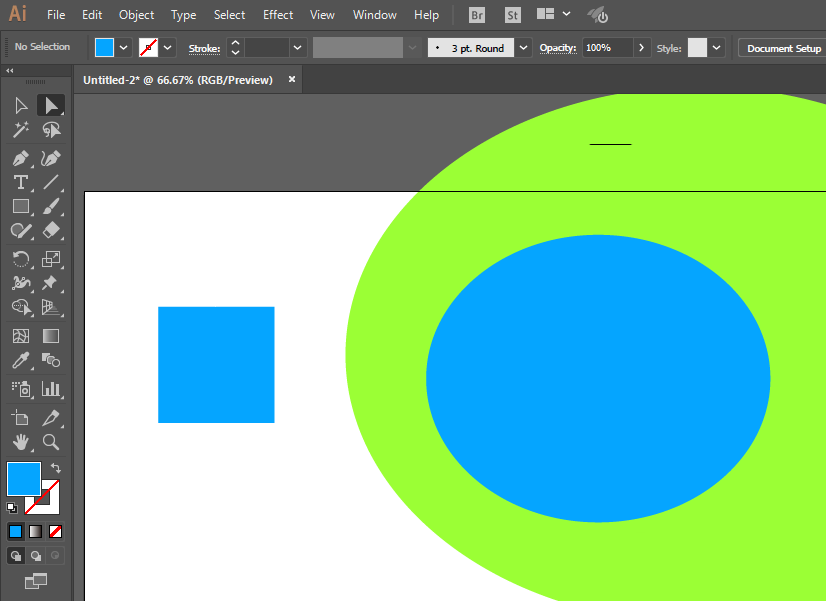Switch to the Untitled-2 document tab

(178, 80)
